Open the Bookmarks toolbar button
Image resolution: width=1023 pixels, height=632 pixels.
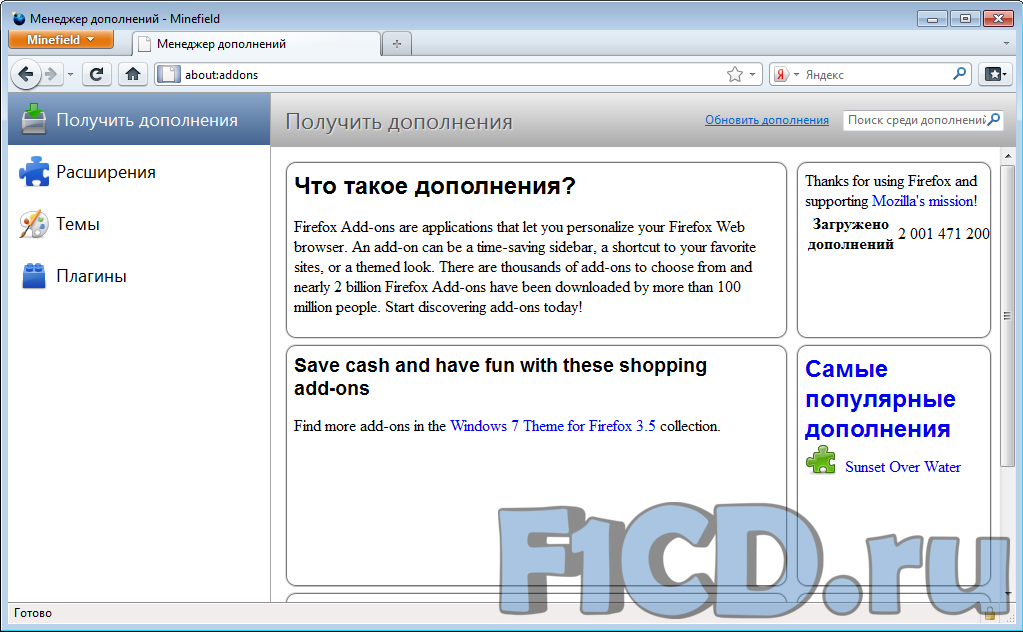995,74
